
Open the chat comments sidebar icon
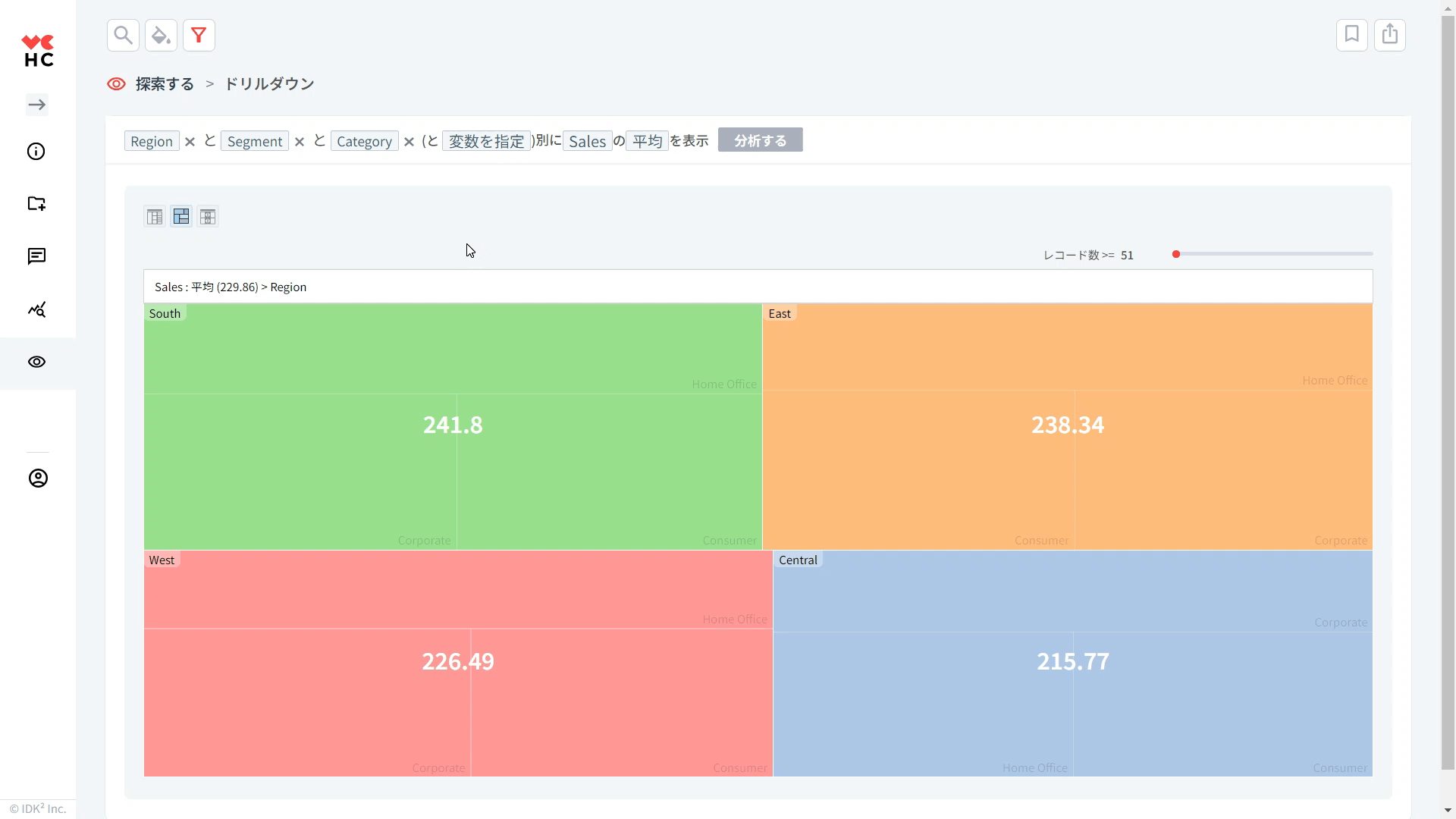pyautogui.click(x=36, y=256)
